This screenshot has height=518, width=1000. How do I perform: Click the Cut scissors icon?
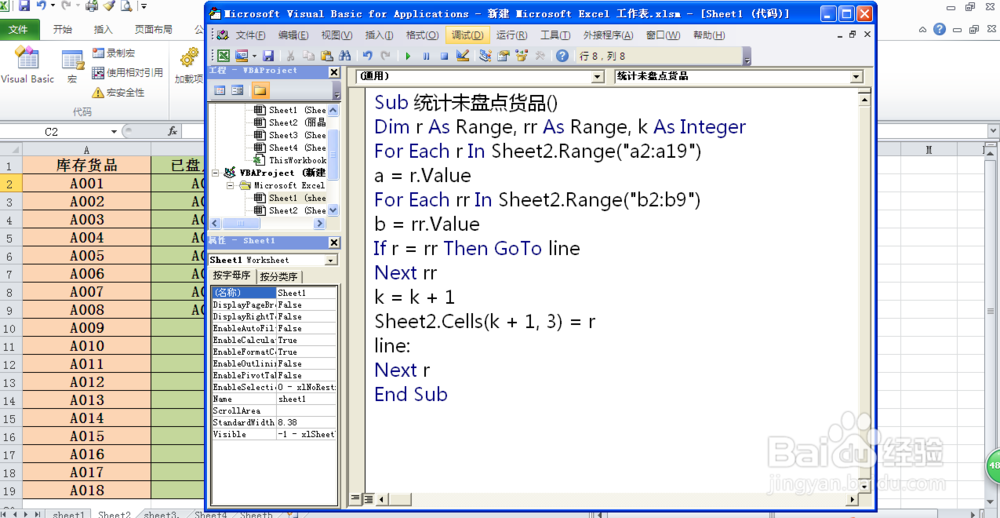[x=290, y=56]
